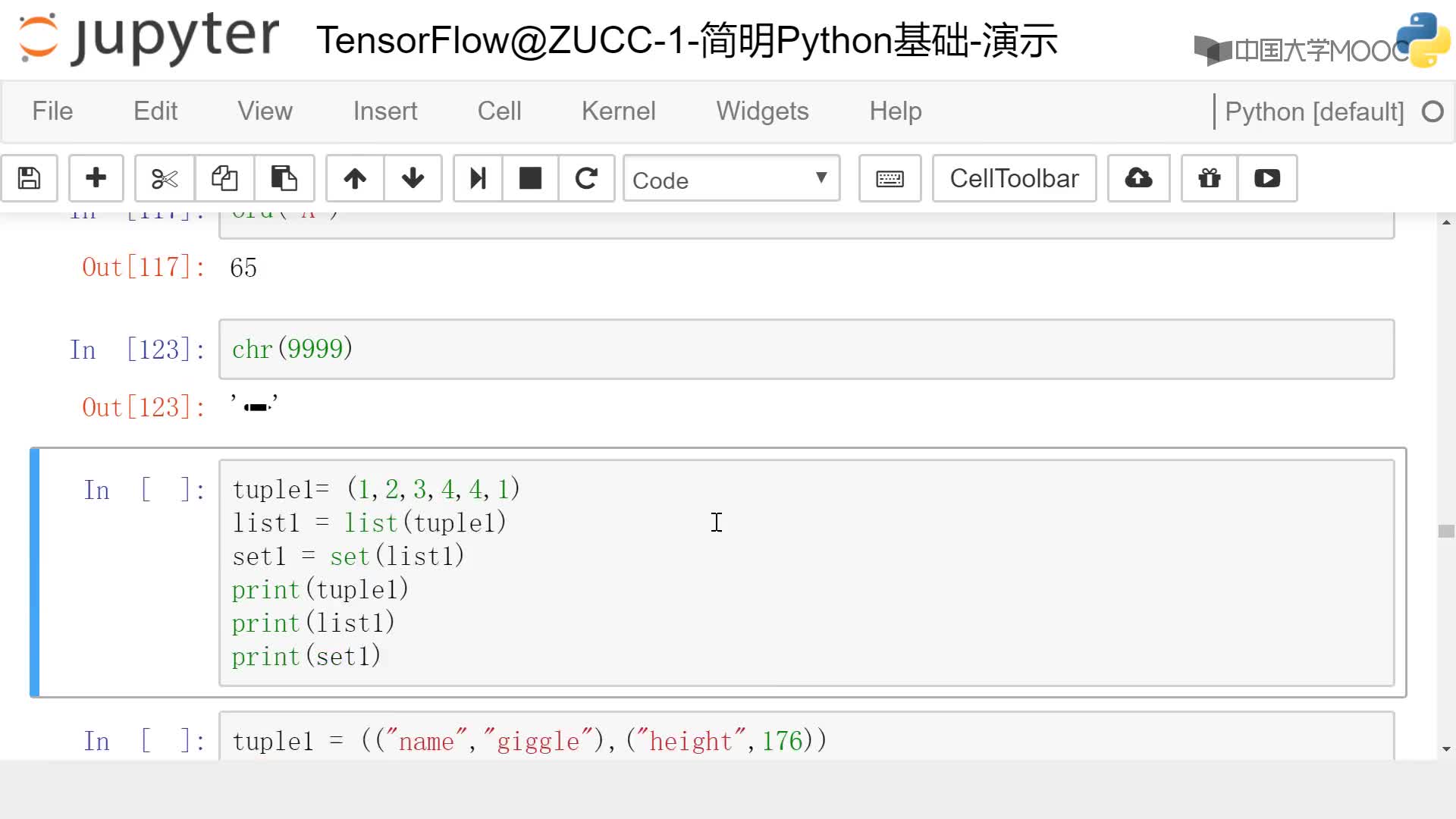The height and width of the screenshot is (819, 1456).
Task: Interrupt the kernel stop icon
Action: [530, 178]
